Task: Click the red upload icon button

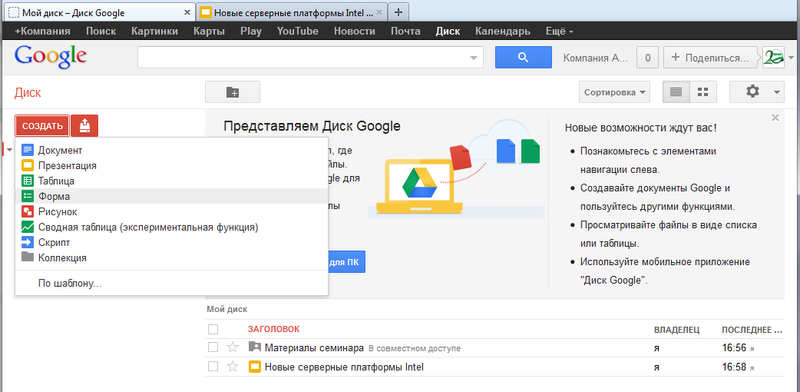Action: pos(85,126)
